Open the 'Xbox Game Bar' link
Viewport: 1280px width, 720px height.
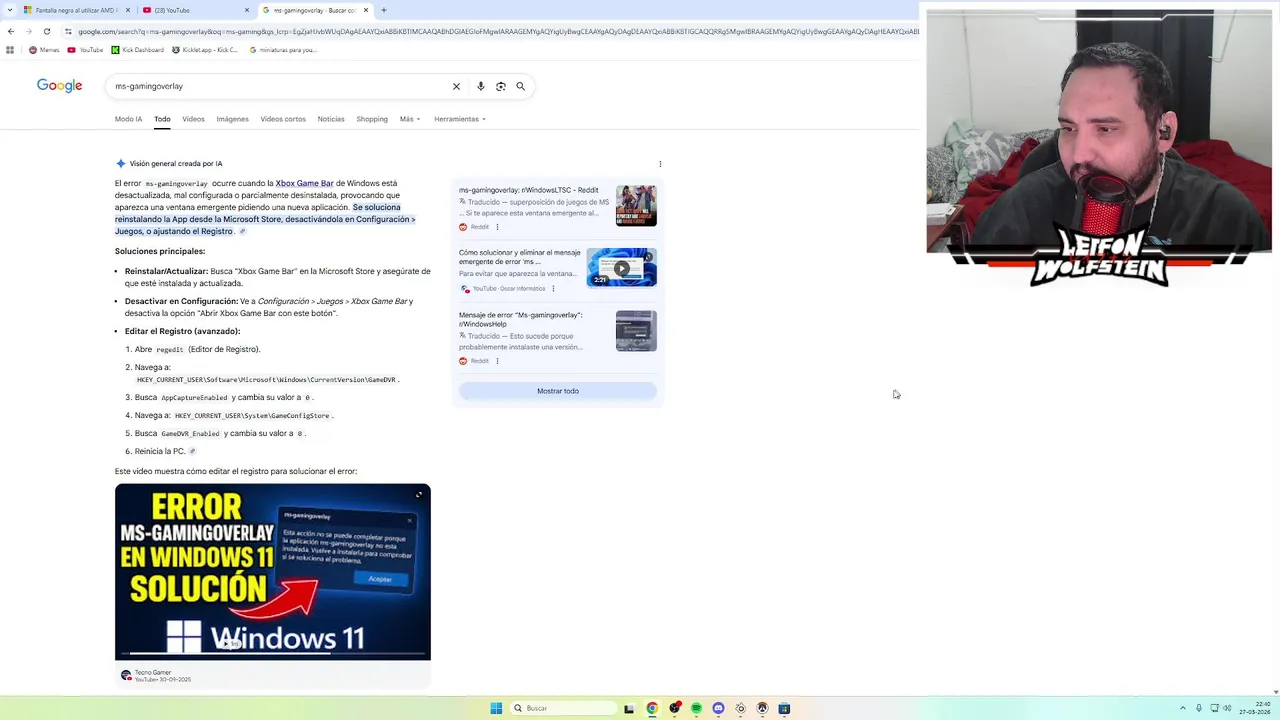pos(304,184)
